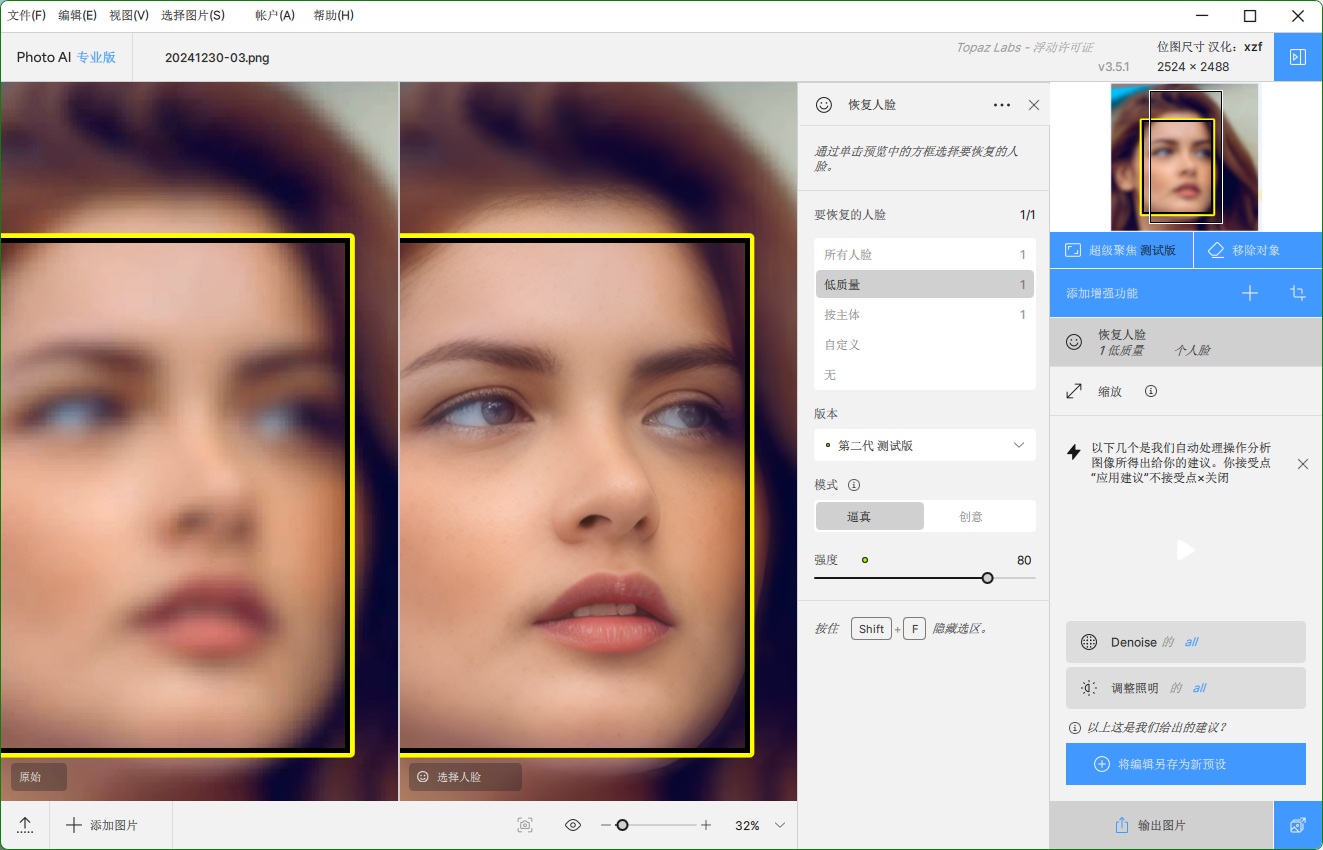Zoom in with the plus icon
The height and width of the screenshot is (850, 1323).
[706, 825]
